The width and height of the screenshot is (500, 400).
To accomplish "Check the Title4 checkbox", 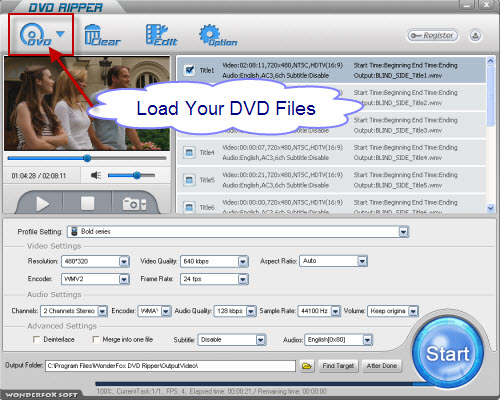I will click(189, 153).
